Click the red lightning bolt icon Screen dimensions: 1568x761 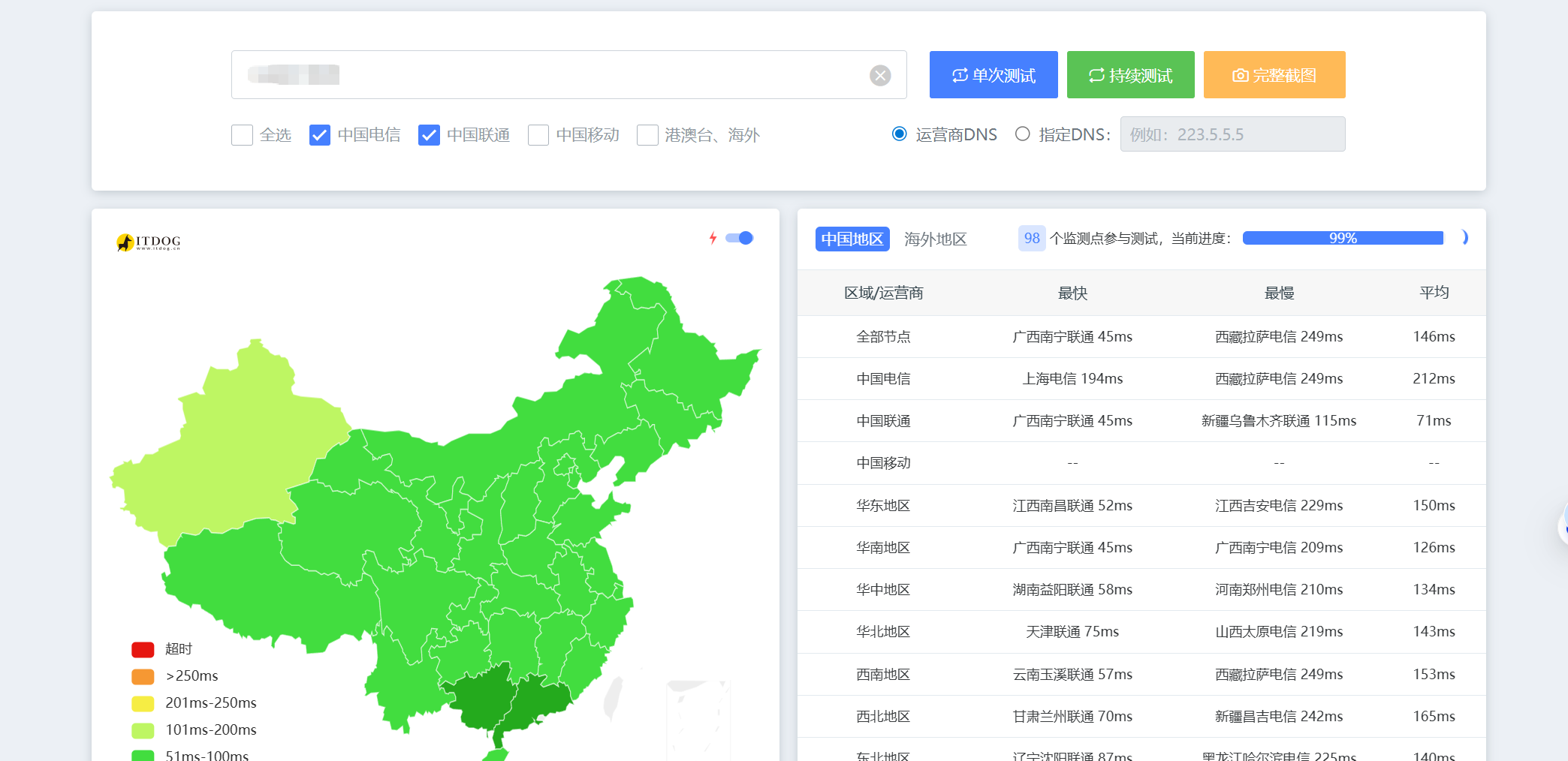[x=713, y=238]
